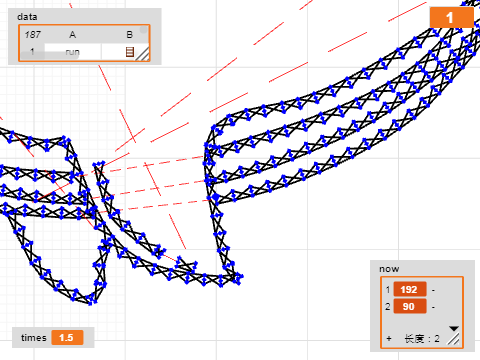480x360 pixels.
Task: Select row number 1 in data table
Action: click(x=32, y=52)
